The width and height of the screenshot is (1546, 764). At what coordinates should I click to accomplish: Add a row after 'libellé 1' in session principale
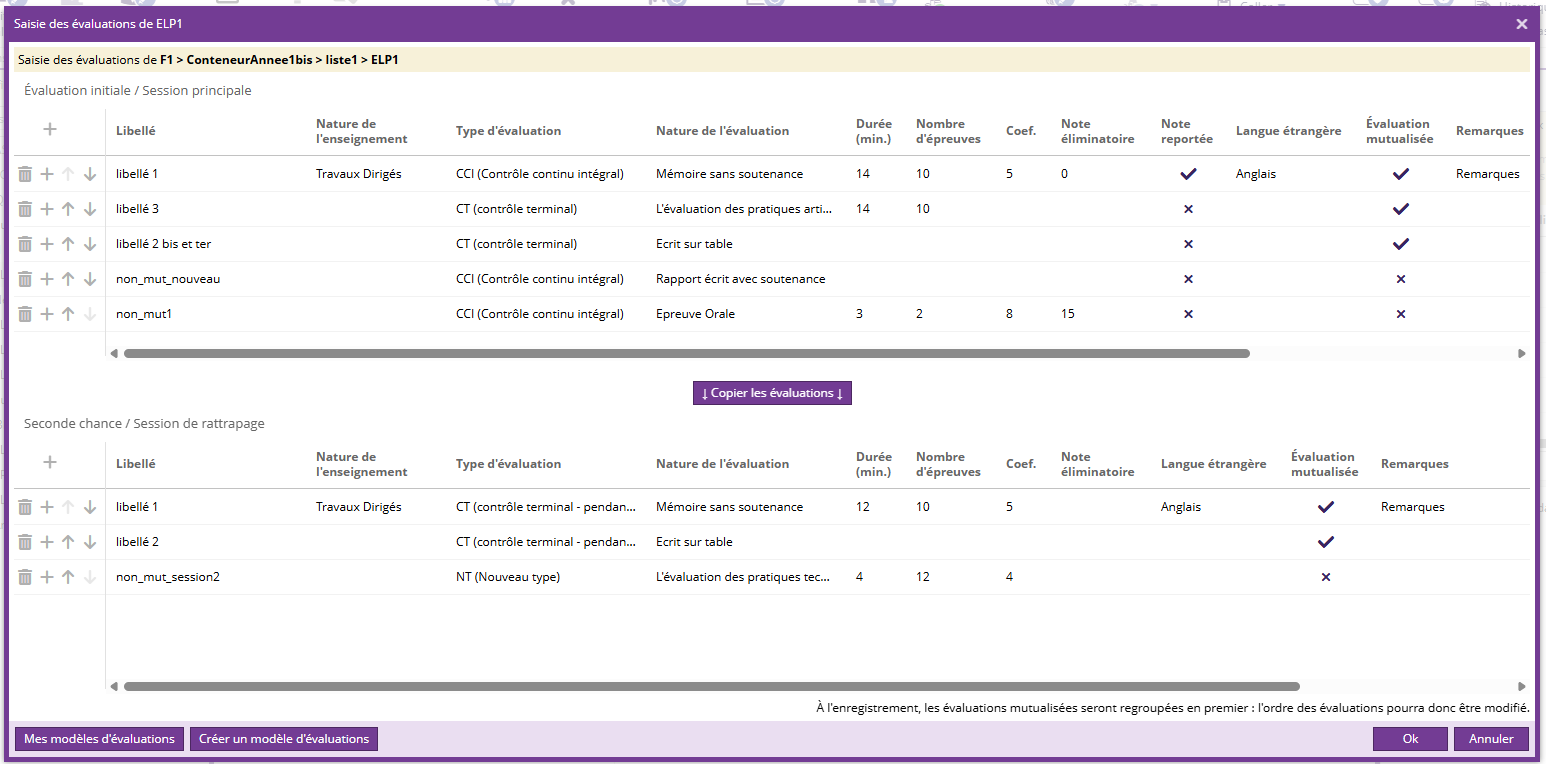[47, 174]
